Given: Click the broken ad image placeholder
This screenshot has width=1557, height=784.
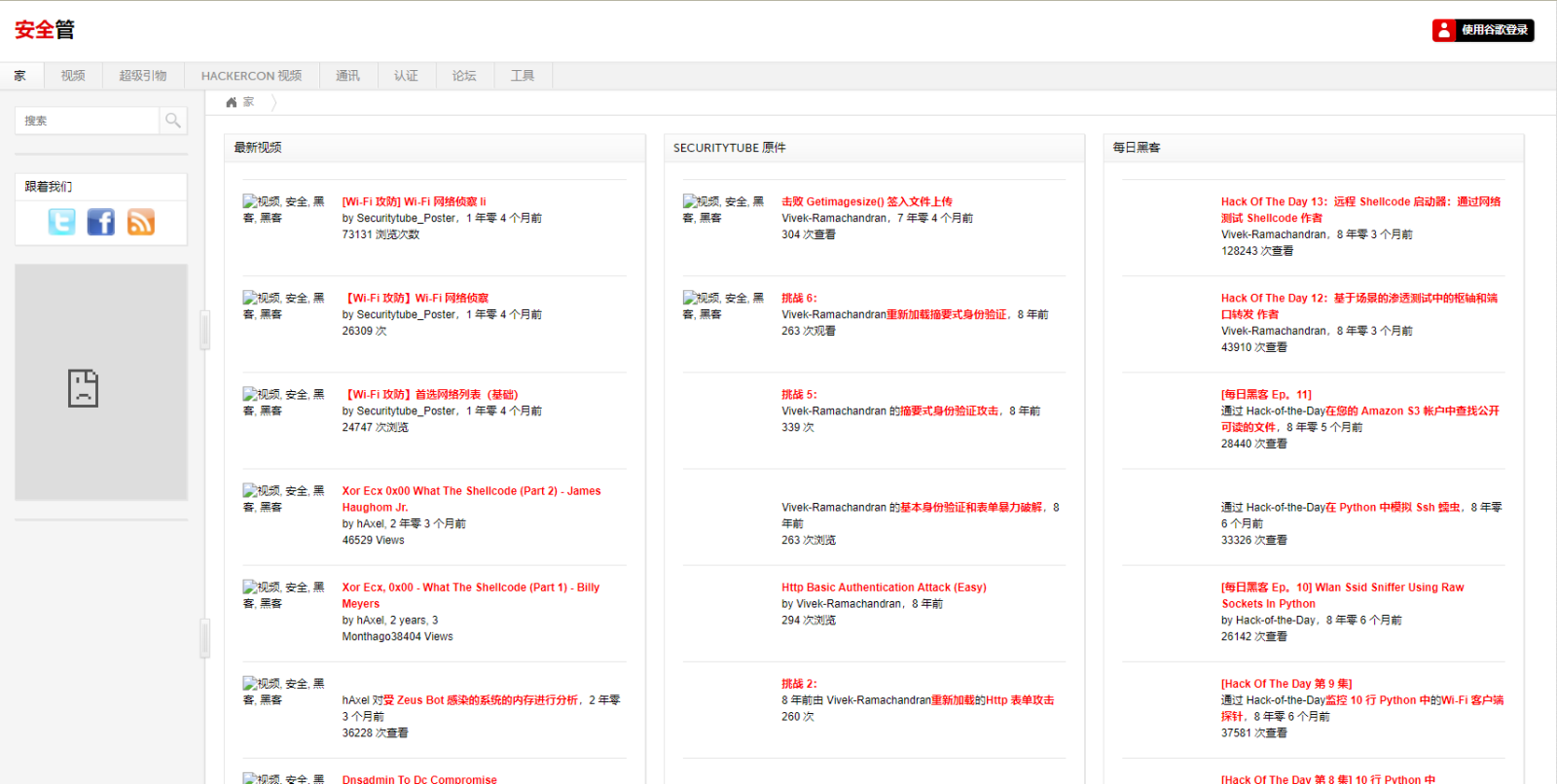Looking at the screenshot, I should point(101,382).
